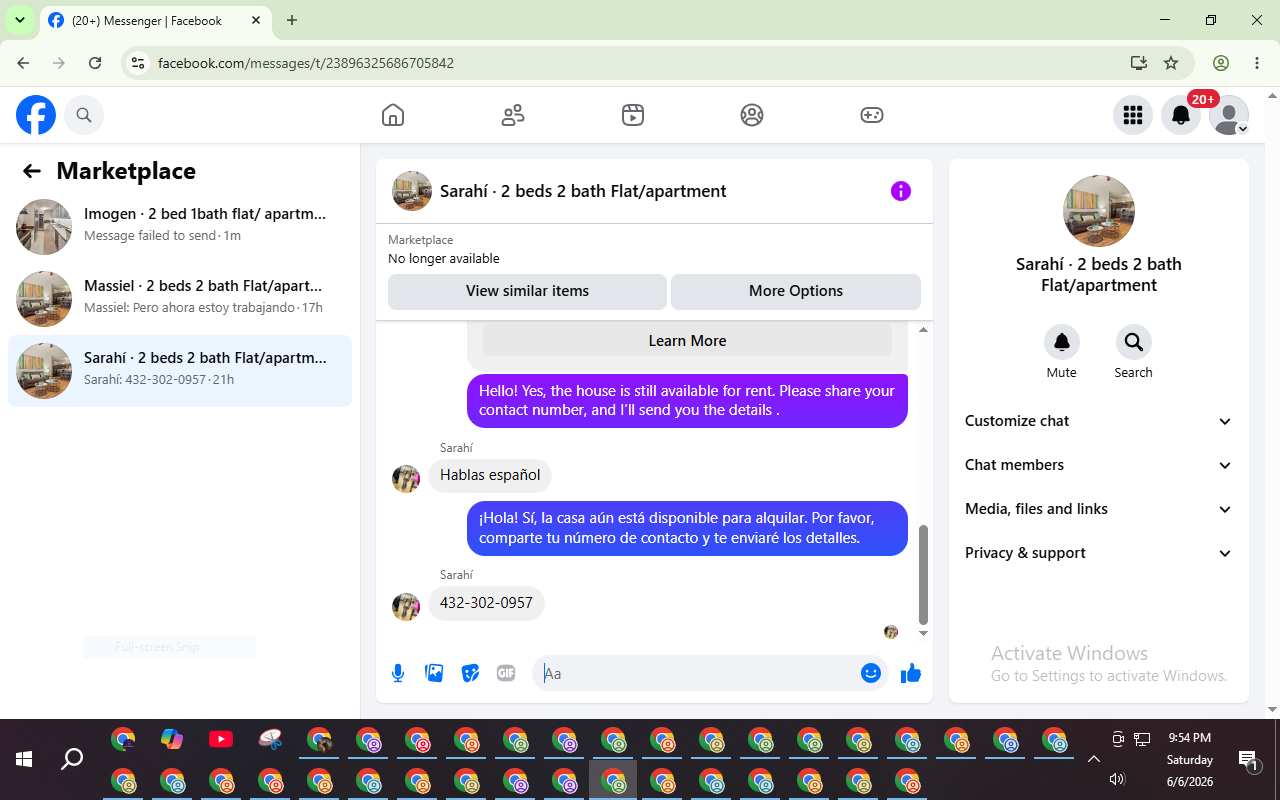Click the address bar URL

point(306,63)
